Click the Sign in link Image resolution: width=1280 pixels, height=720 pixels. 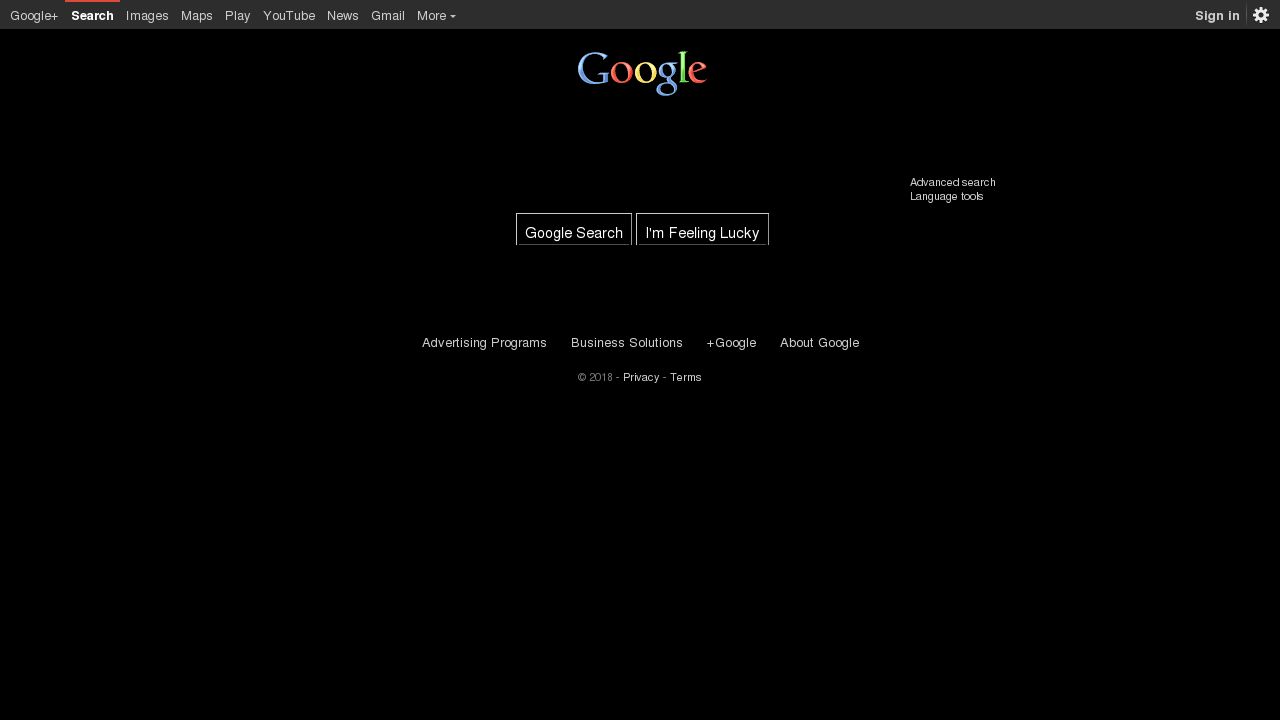coord(1217,15)
